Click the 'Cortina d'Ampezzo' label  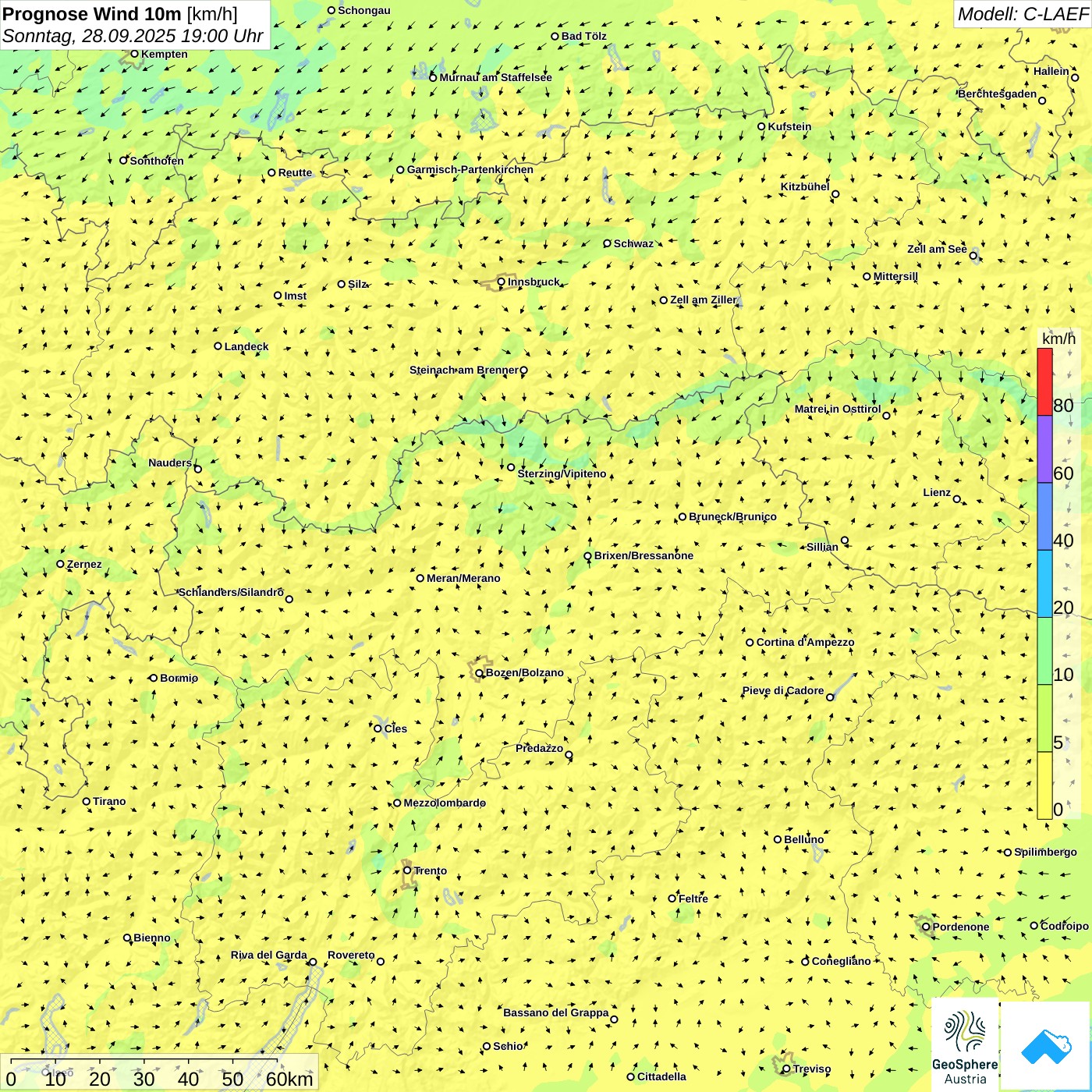pos(805,642)
